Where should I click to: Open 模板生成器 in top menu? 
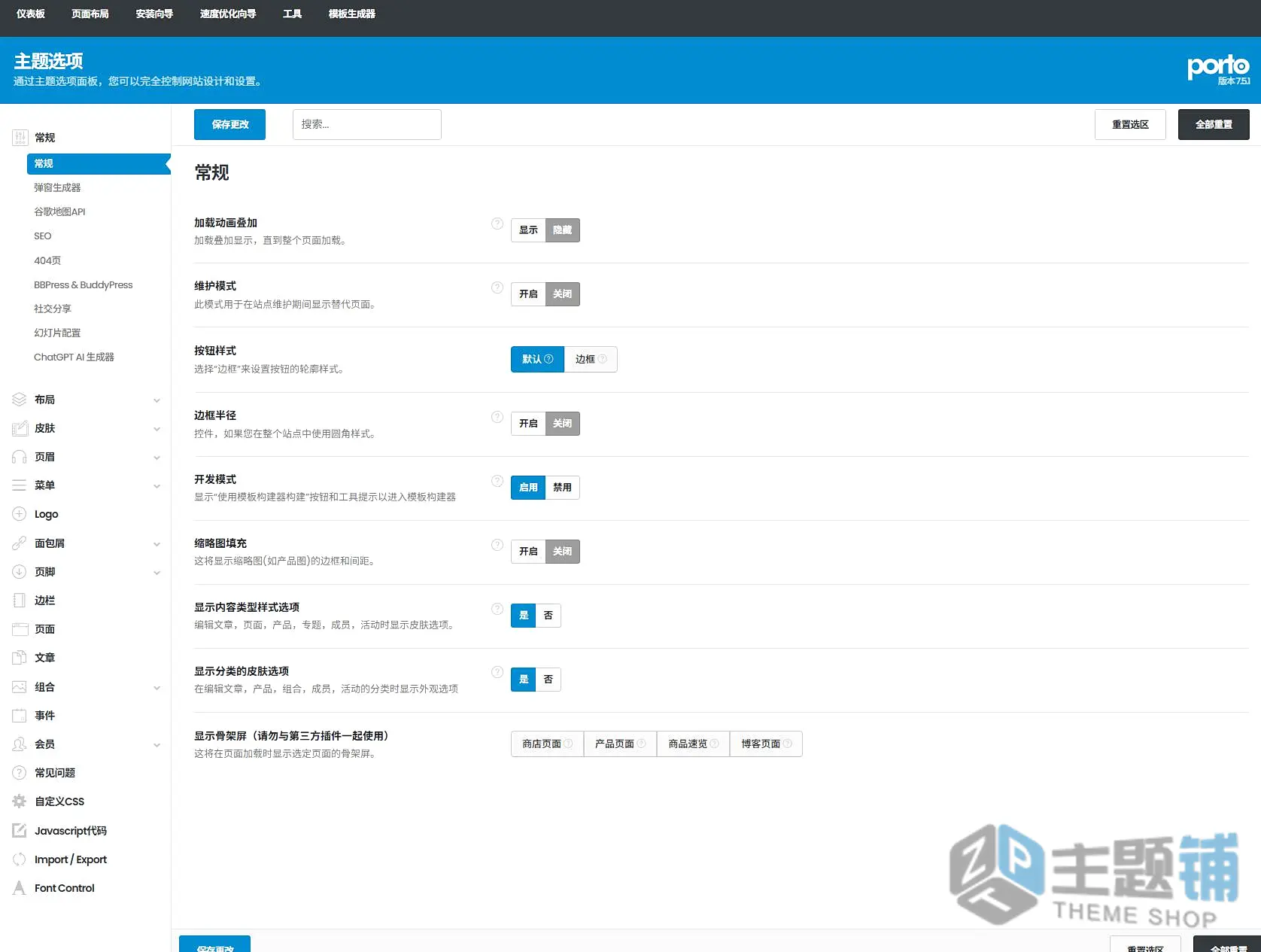[x=352, y=14]
